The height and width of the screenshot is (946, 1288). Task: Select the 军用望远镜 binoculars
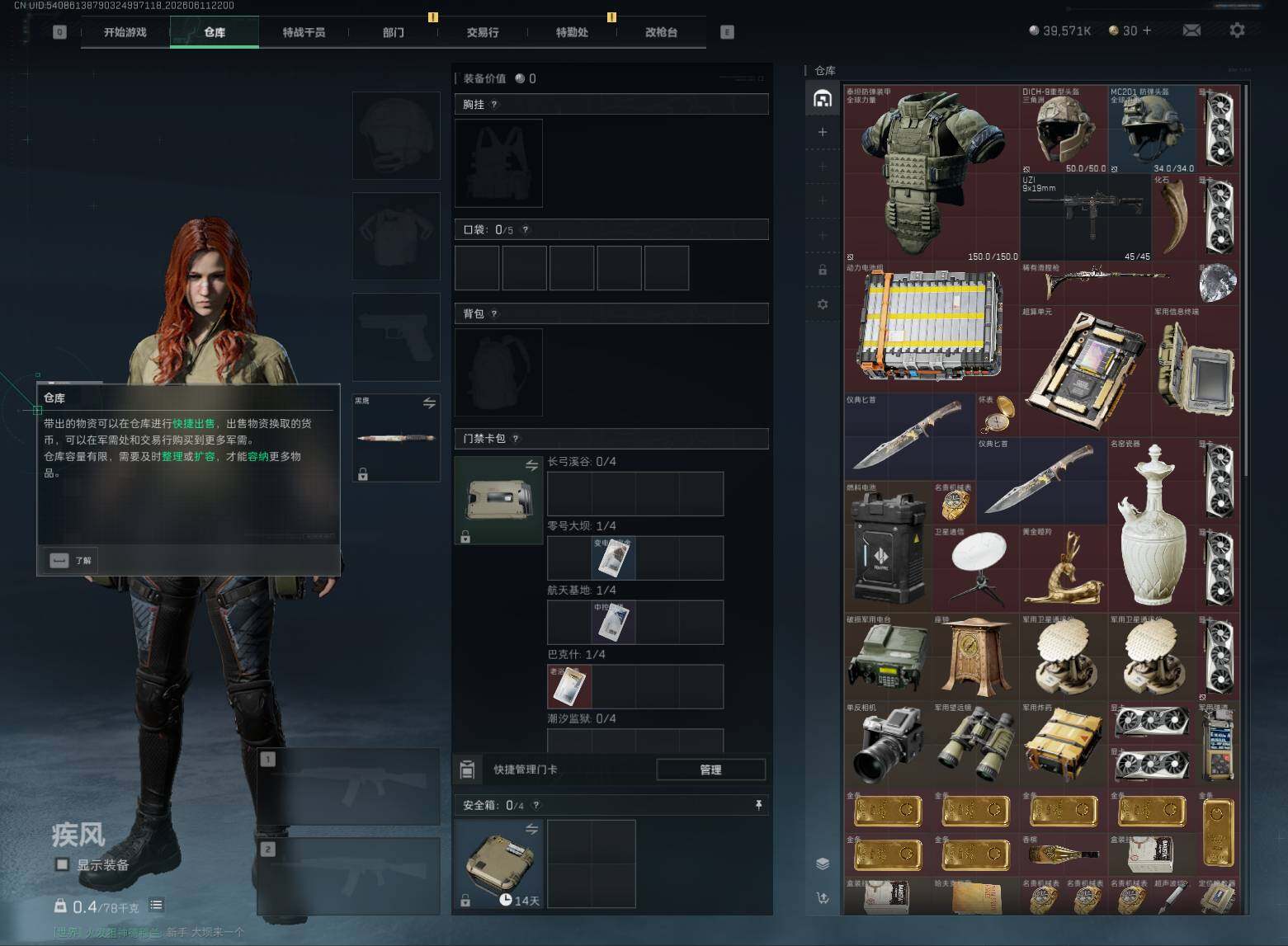[976, 744]
